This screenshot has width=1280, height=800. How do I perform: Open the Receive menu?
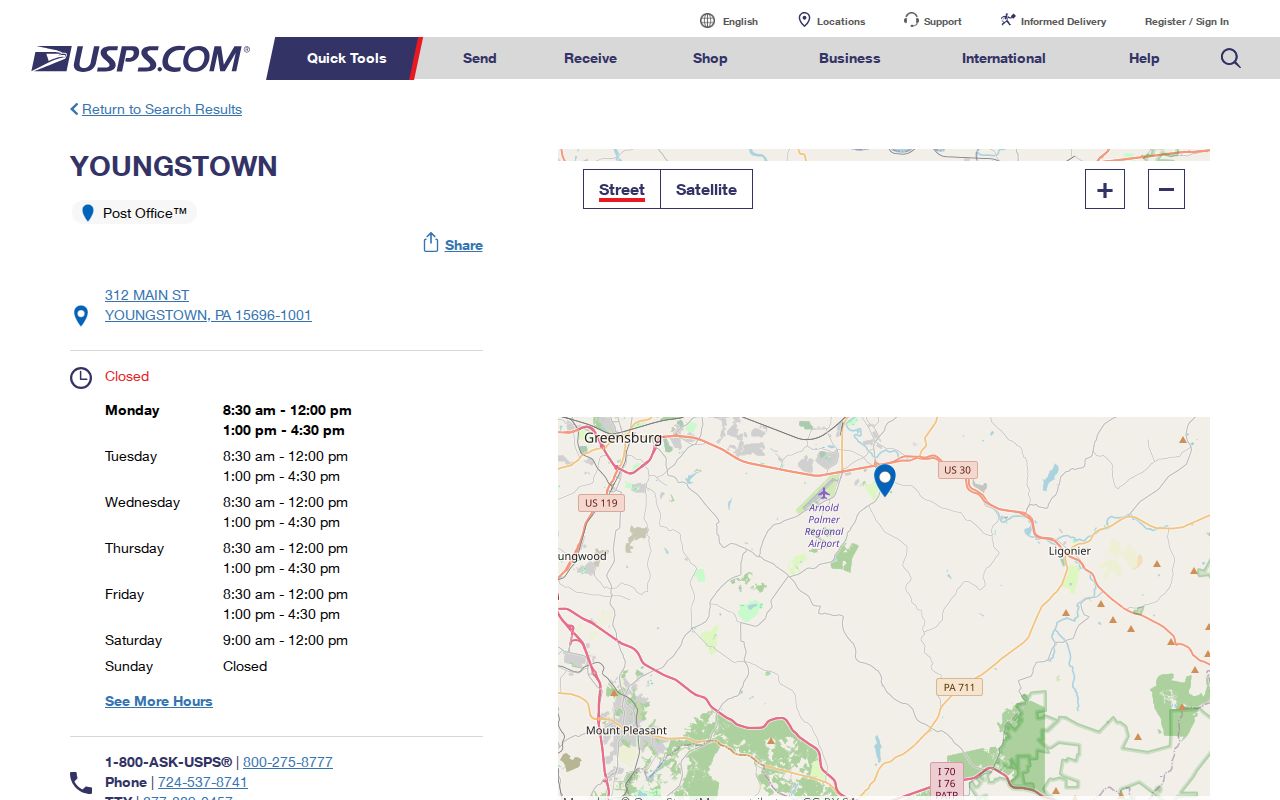pyautogui.click(x=590, y=58)
